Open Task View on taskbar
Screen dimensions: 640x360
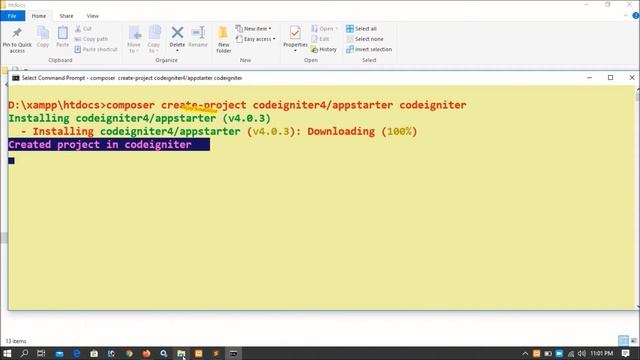41,353
